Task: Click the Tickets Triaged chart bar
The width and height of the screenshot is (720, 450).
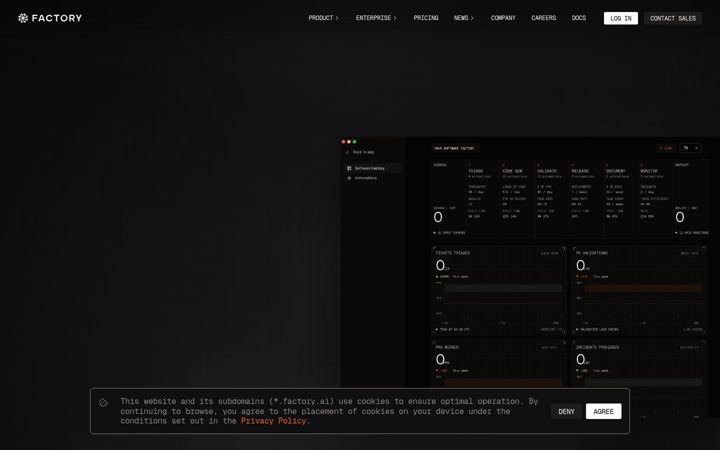Action: (503, 288)
